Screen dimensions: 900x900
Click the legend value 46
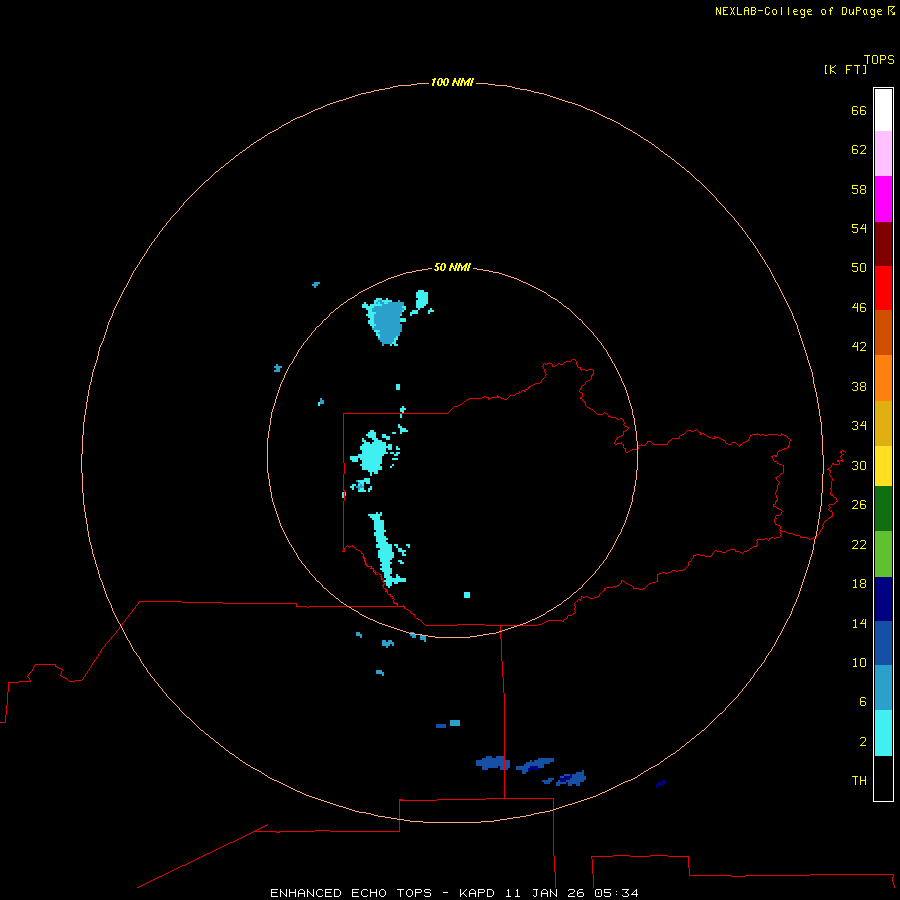point(859,308)
